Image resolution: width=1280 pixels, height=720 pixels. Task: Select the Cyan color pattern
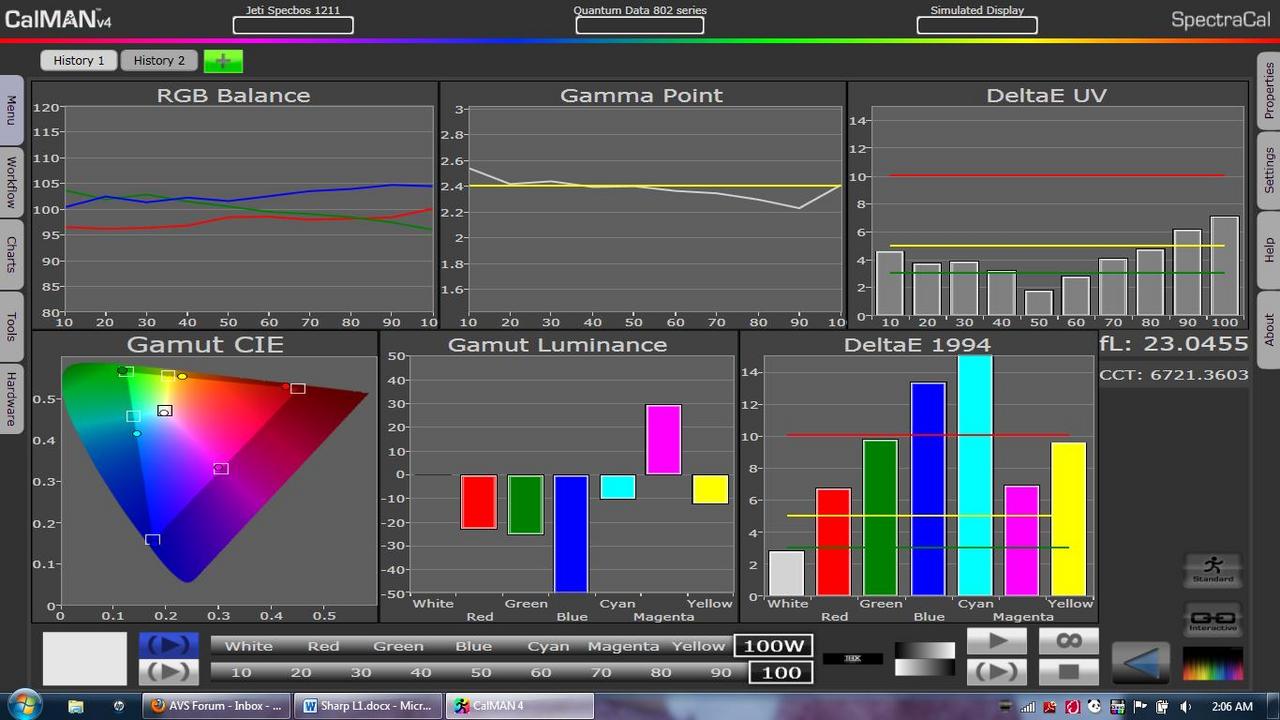click(x=548, y=646)
